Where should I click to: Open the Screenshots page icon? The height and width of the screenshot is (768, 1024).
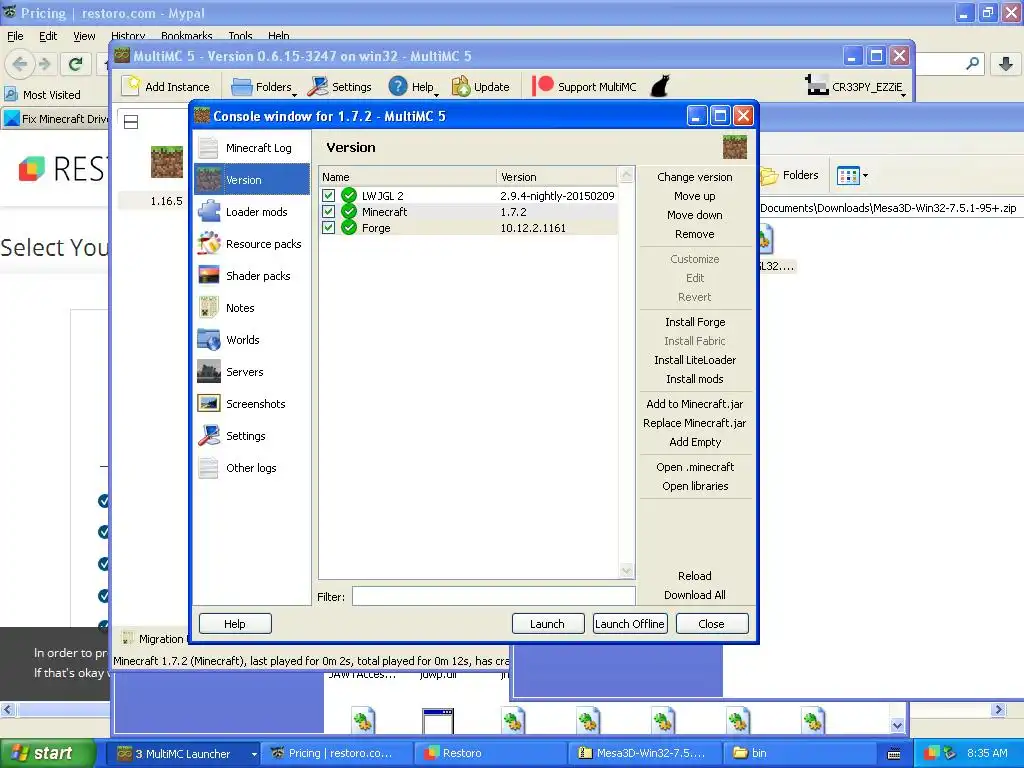point(209,404)
